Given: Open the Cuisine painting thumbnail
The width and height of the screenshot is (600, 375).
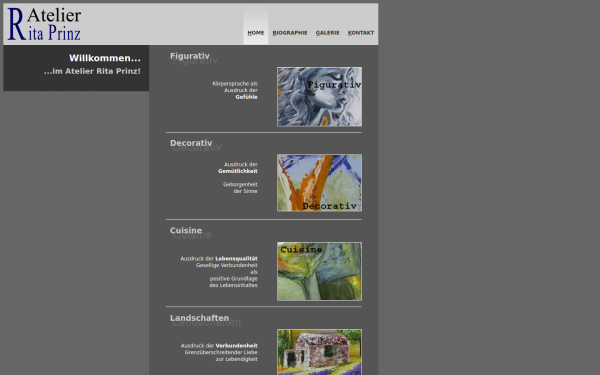Looking at the screenshot, I should pyautogui.click(x=320, y=271).
